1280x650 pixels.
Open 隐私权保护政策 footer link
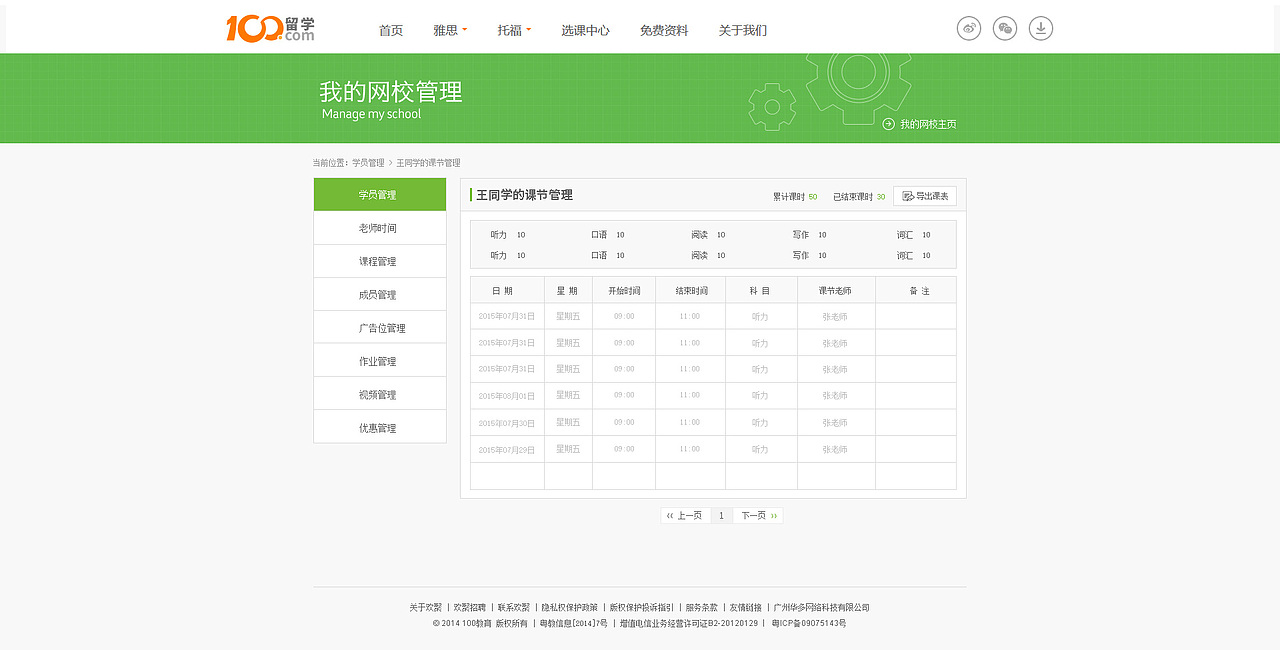(570, 607)
